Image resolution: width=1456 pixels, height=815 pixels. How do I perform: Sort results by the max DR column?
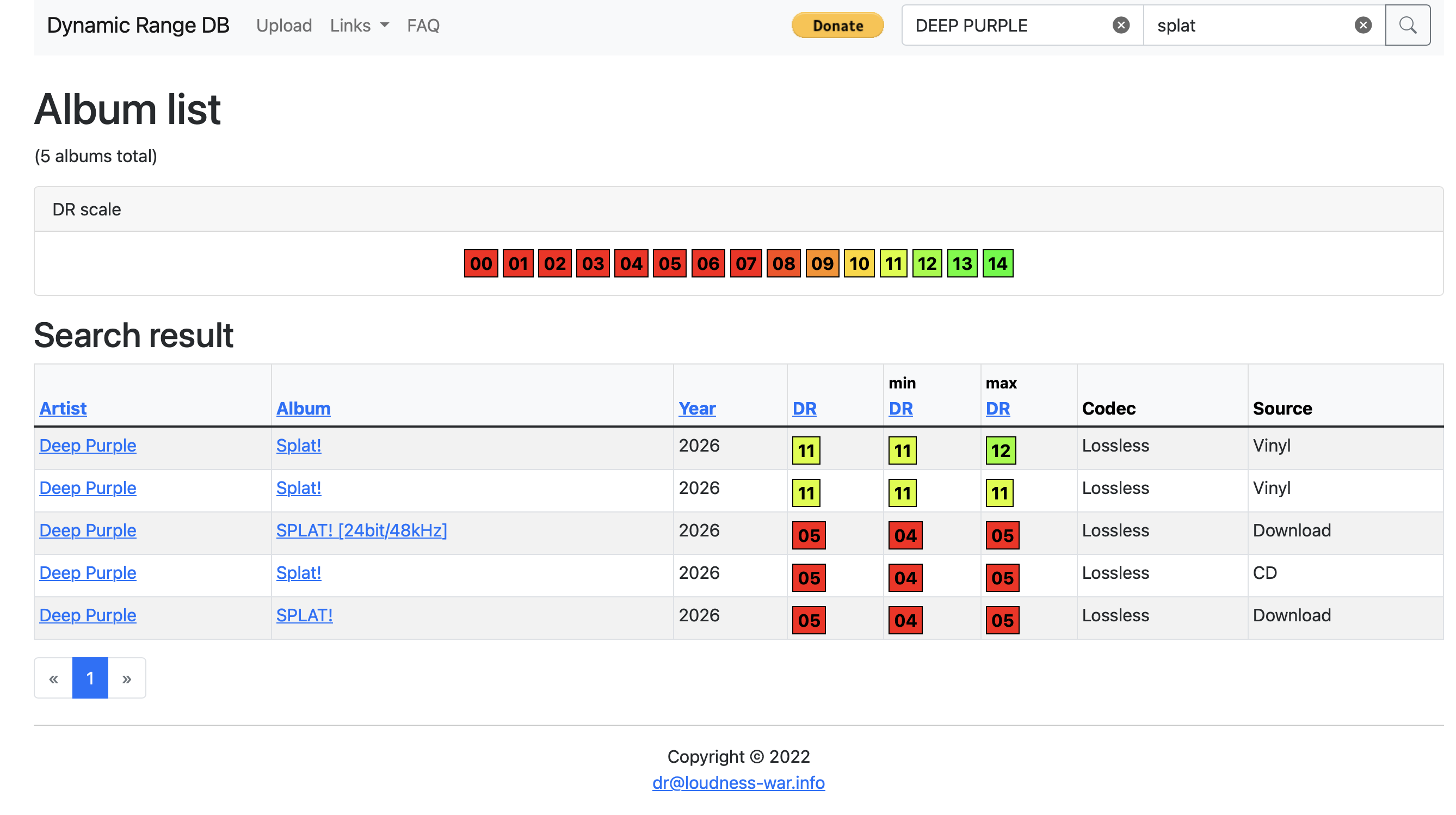998,408
